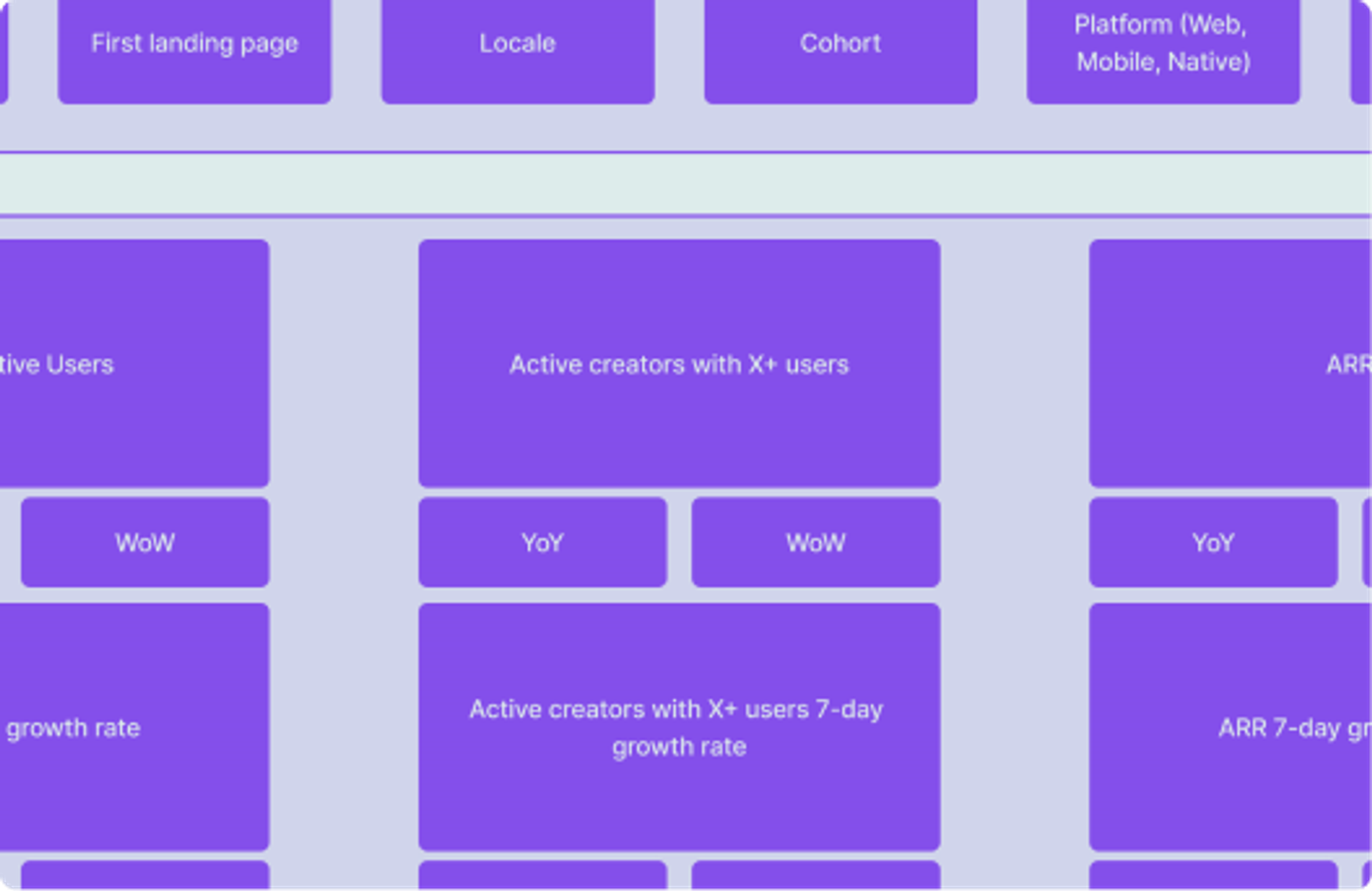
Task: Select Active creators 7-day growth rate card
Action: [x=679, y=727]
